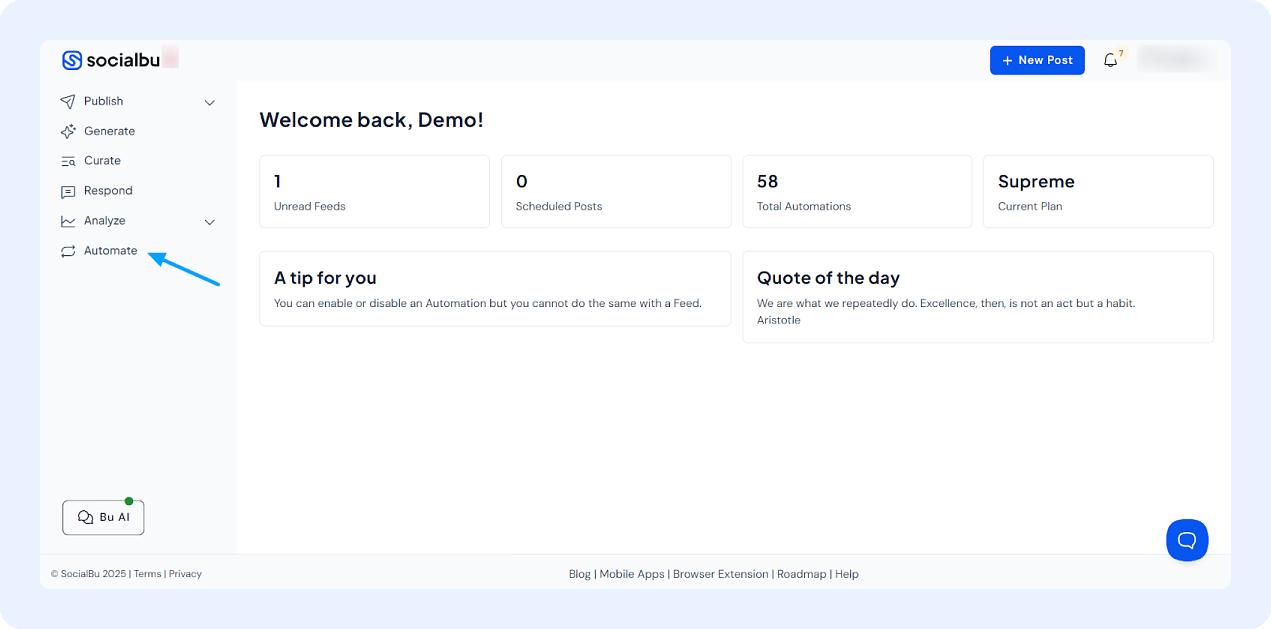Launch the Bu AI assistant button

coord(103,517)
